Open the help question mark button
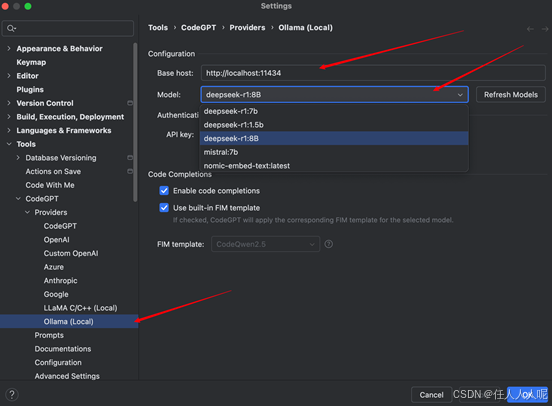The height and width of the screenshot is (406, 552). [x=12, y=394]
